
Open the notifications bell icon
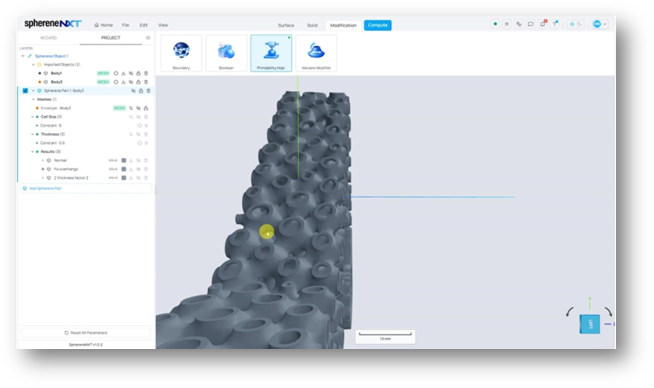(x=543, y=24)
